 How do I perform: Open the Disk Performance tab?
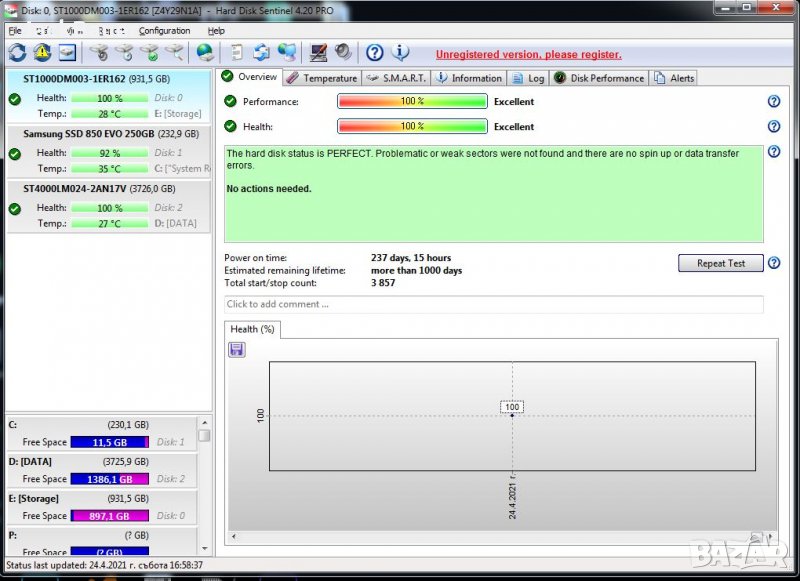pos(598,78)
